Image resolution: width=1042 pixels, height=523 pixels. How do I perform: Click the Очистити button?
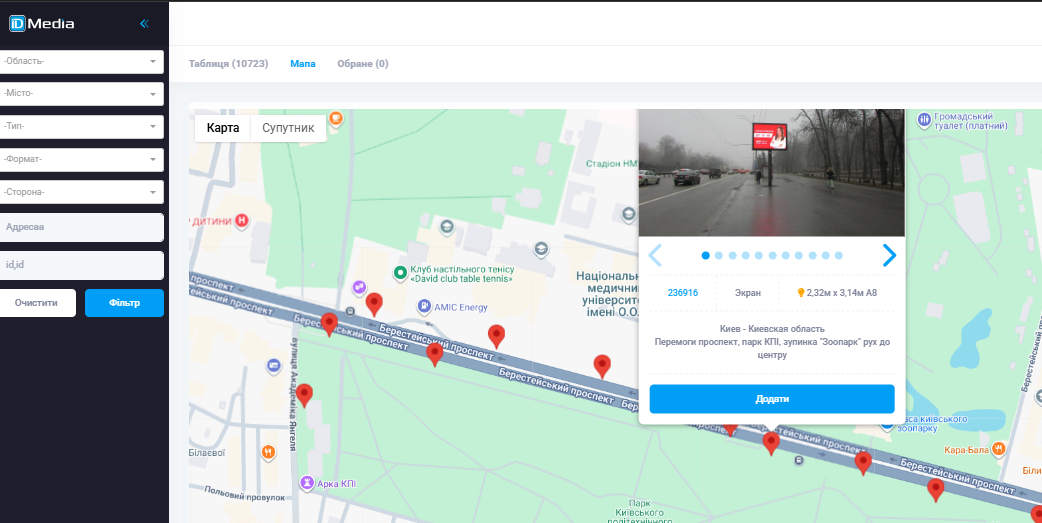tap(37, 302)
